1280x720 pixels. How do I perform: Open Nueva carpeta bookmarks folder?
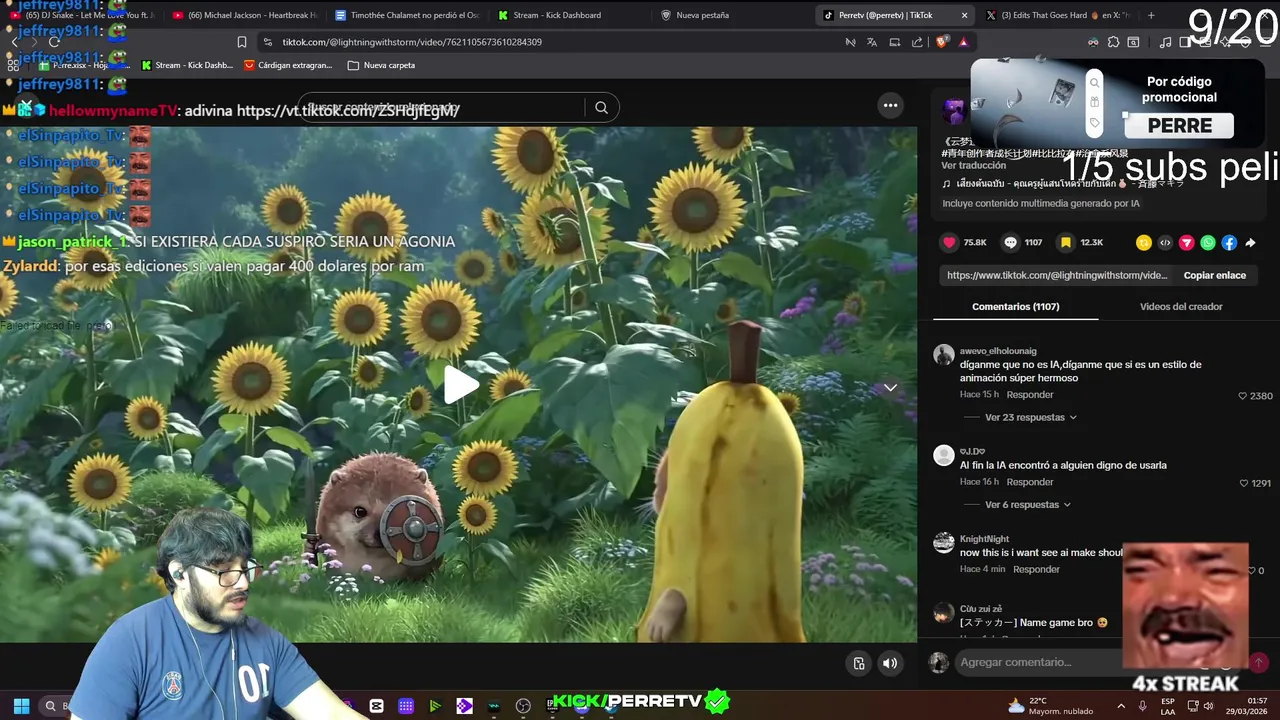(x=381, y=65)
